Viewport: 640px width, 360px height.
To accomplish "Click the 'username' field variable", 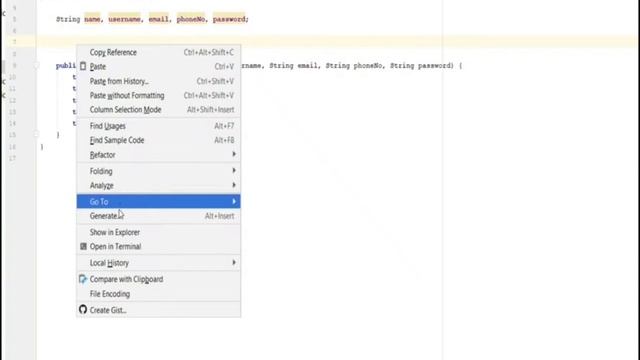I will click(x=124, y=19).
